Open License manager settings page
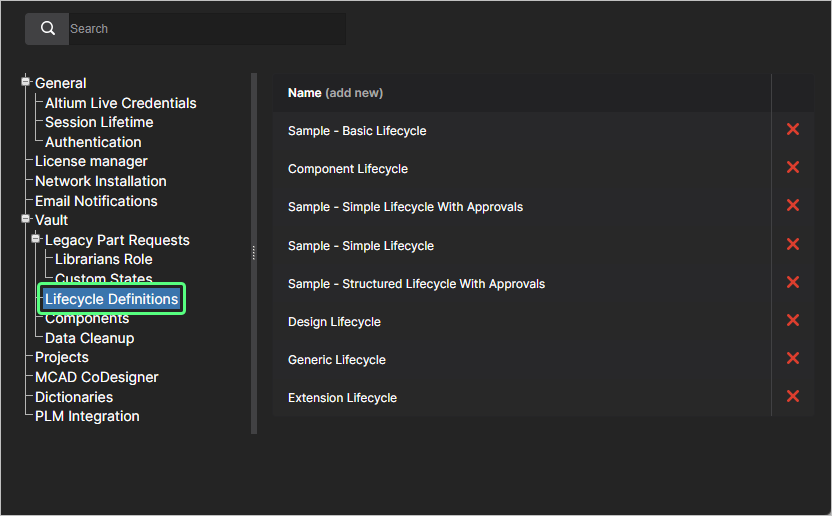Image resolution: width=832 pixels, height=516 pixels. click(x=91, y=161)
